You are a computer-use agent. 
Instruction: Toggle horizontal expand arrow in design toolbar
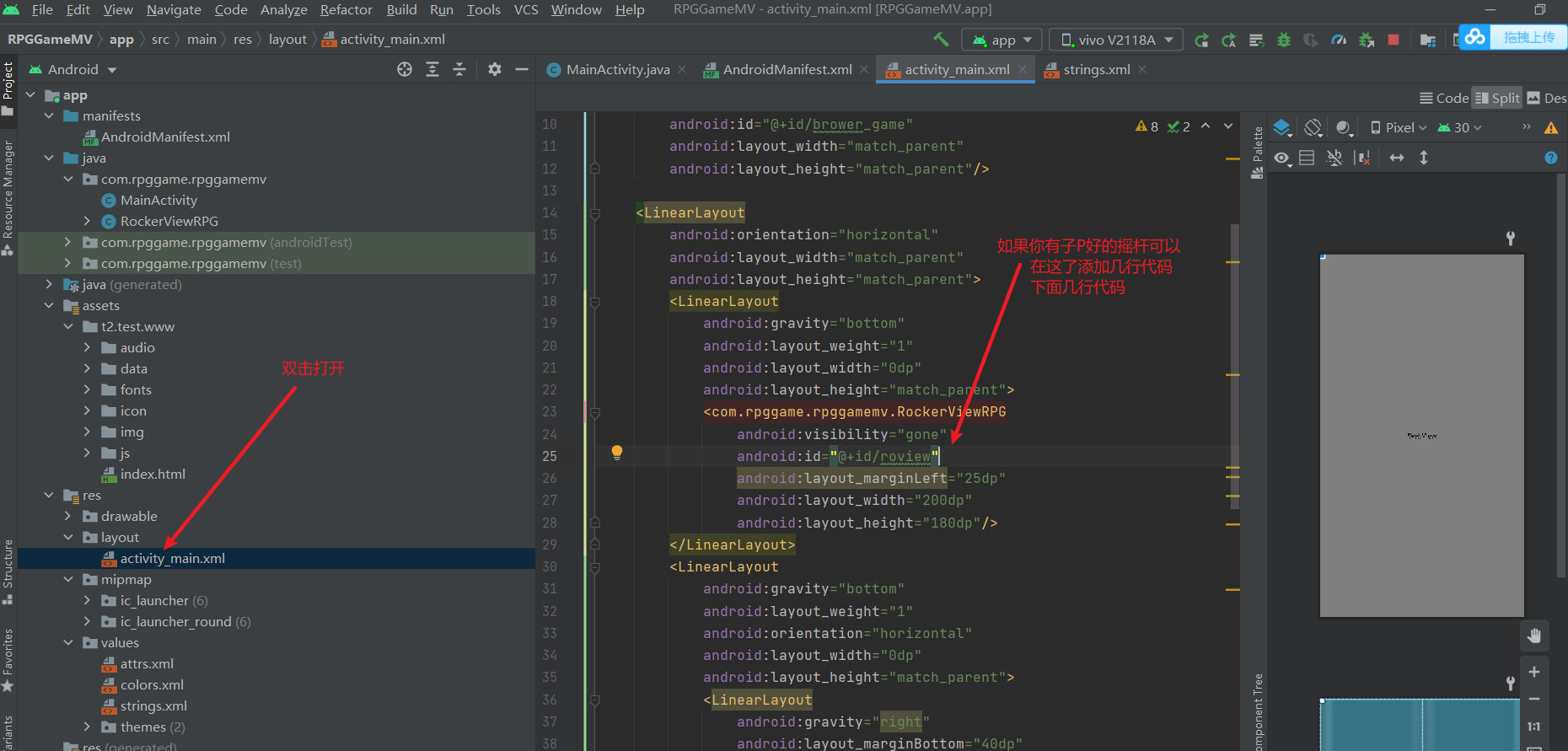1397,158
